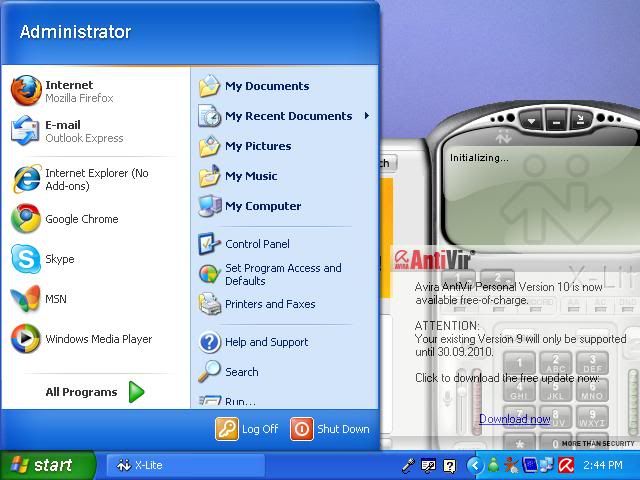Click the language bar help question icon
640x480 pixels.
[x=449, y=466]
